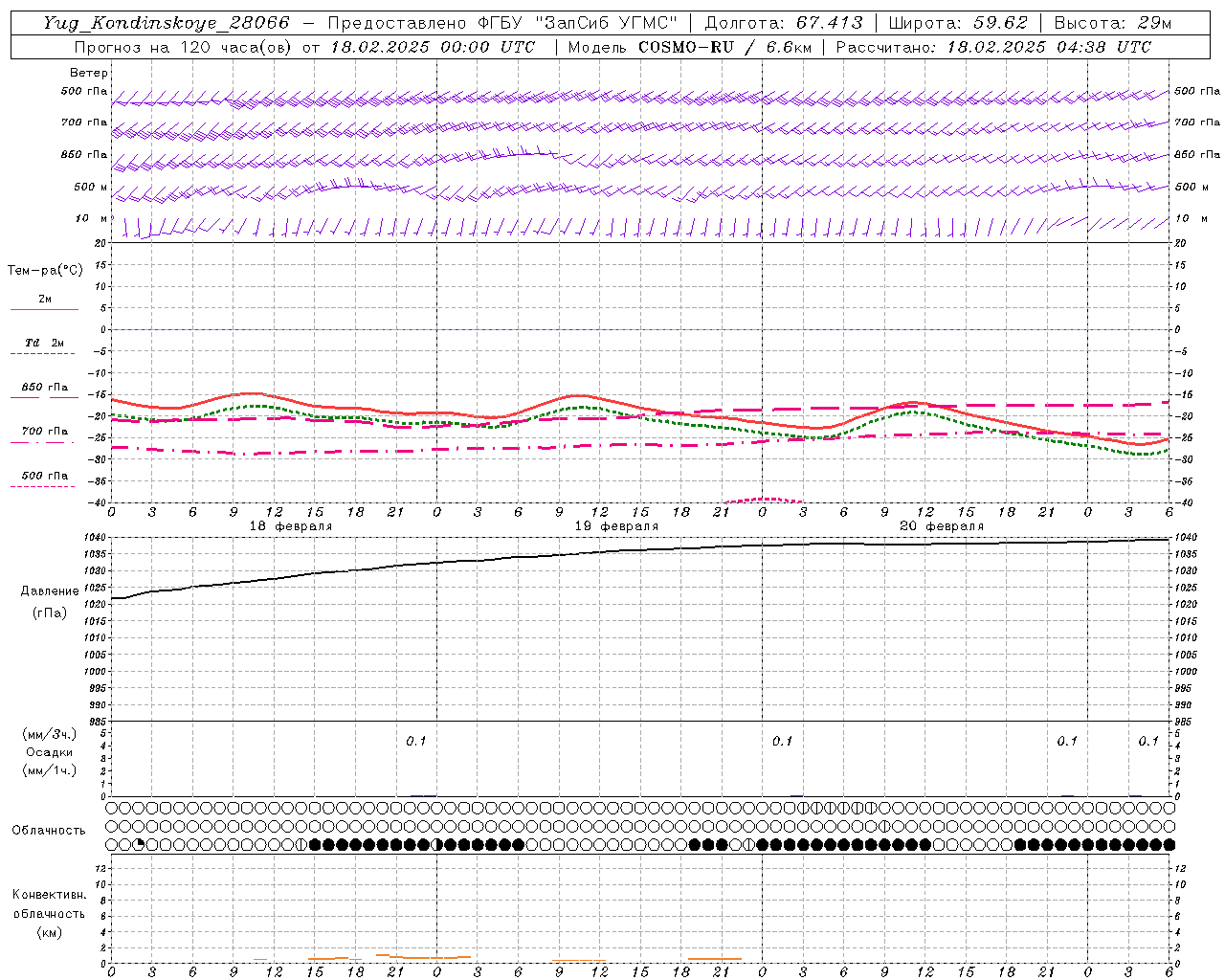Screen dimensions: 1225x980
Task: Click the 700 гПа temperature legend entry
Action: click(44, 435)
